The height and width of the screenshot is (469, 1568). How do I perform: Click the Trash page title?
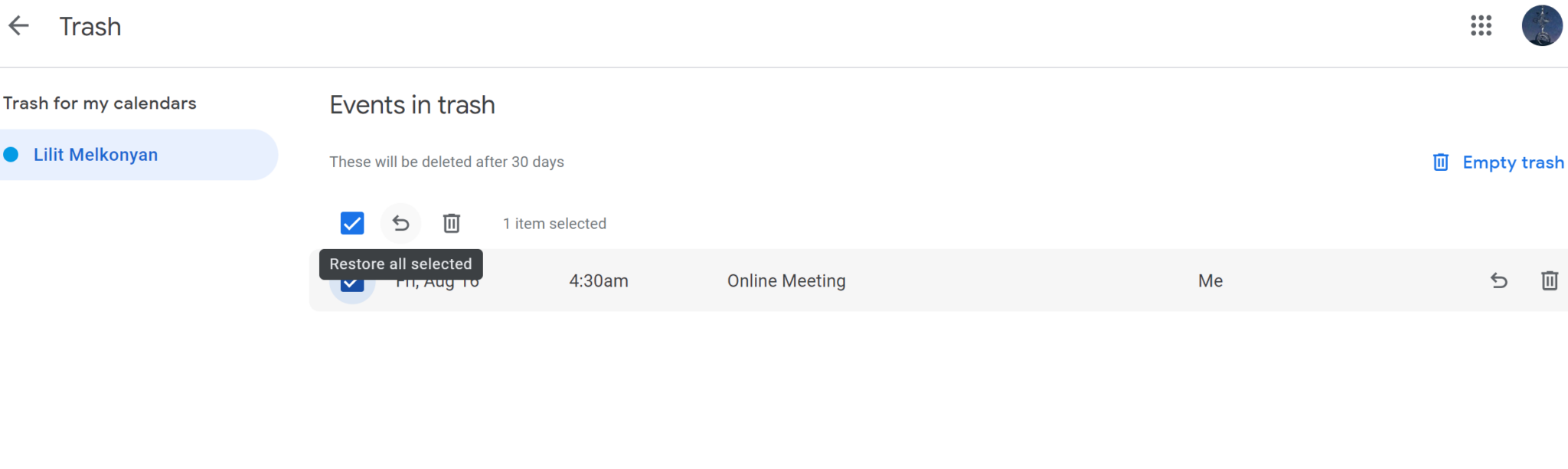pos(90,26)
